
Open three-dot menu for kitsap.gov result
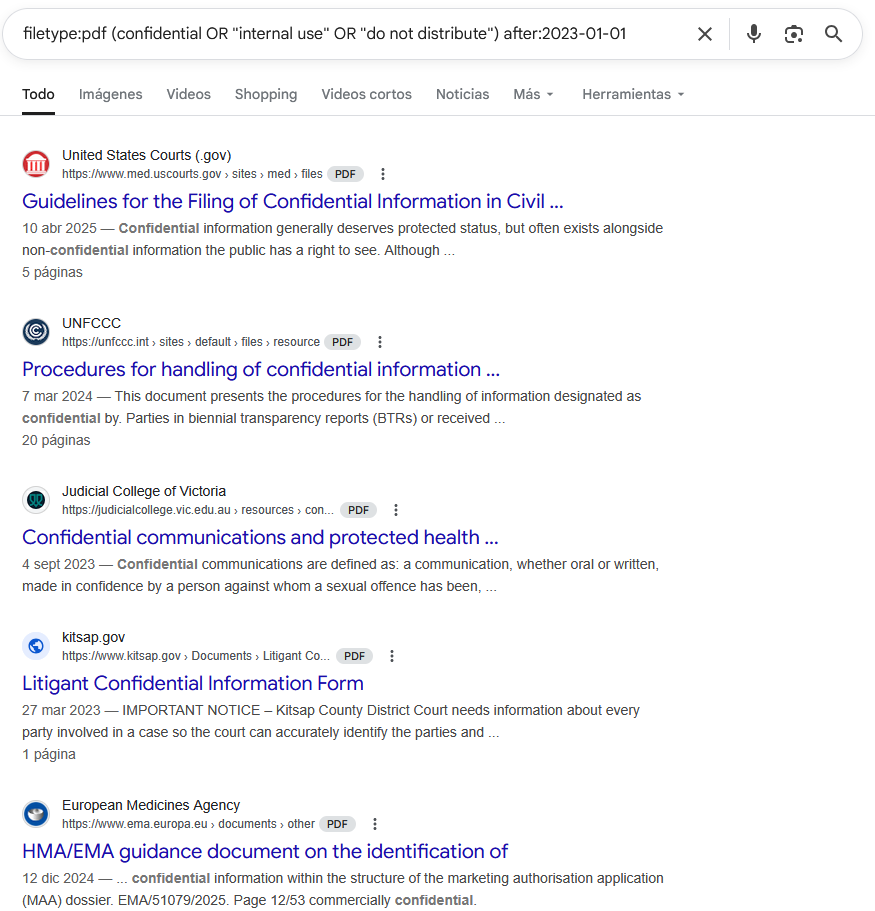click(392, 656)
